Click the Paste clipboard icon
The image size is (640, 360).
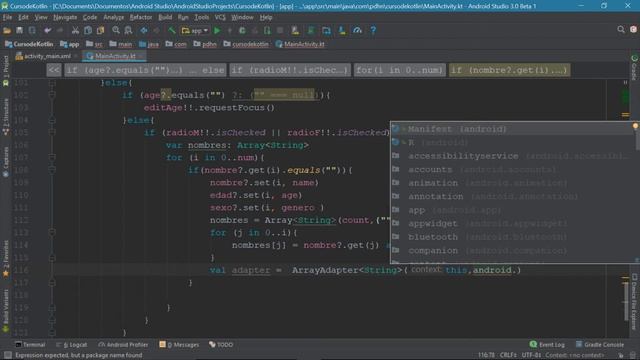[100, 31]
